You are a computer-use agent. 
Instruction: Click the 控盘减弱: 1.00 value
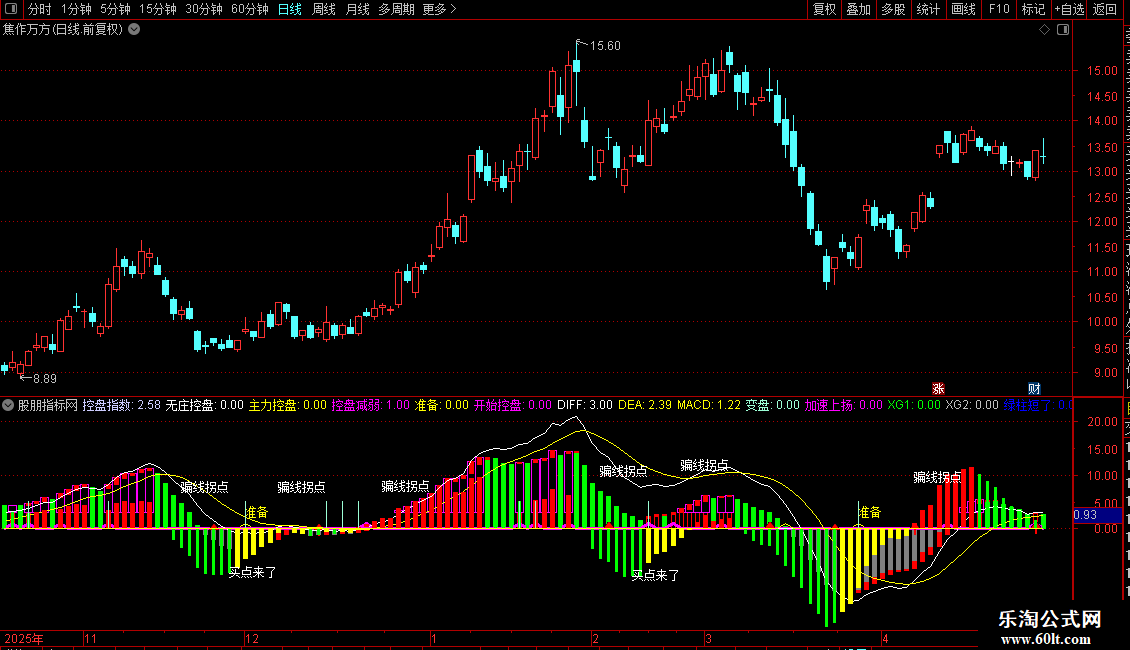click(x=370, y=405)
